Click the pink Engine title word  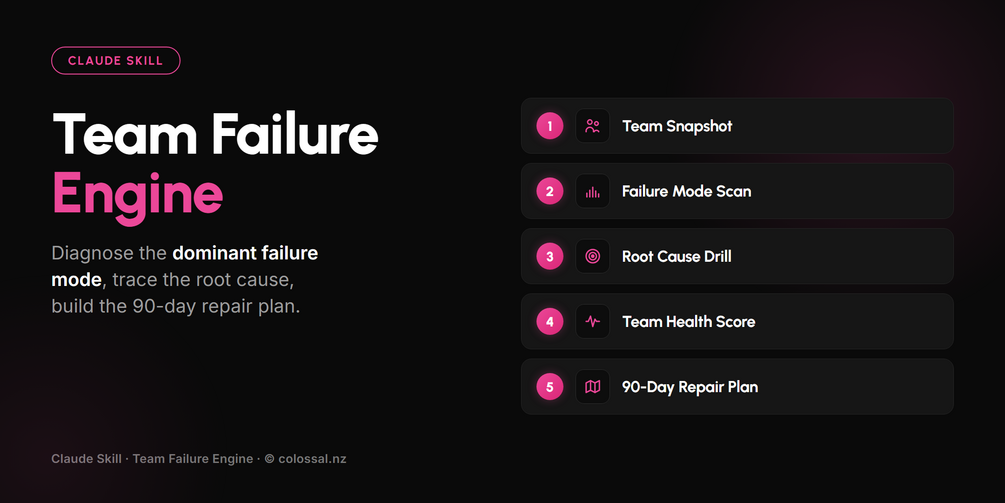pos(138,196)
